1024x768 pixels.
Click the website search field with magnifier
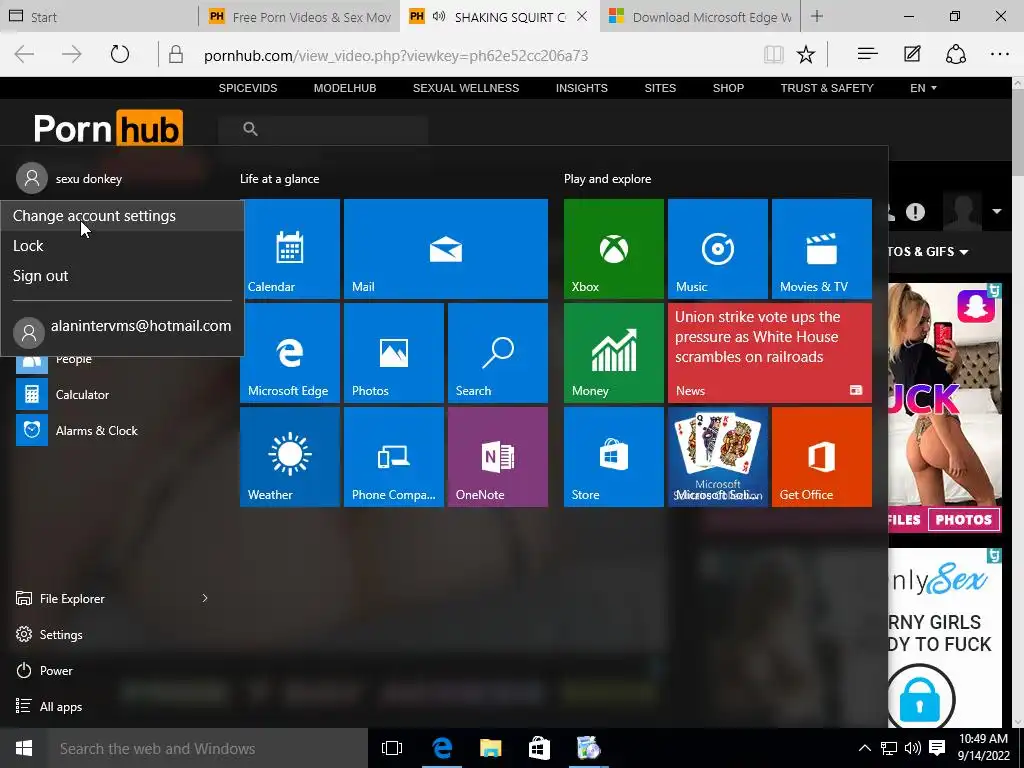click(323, 129)
